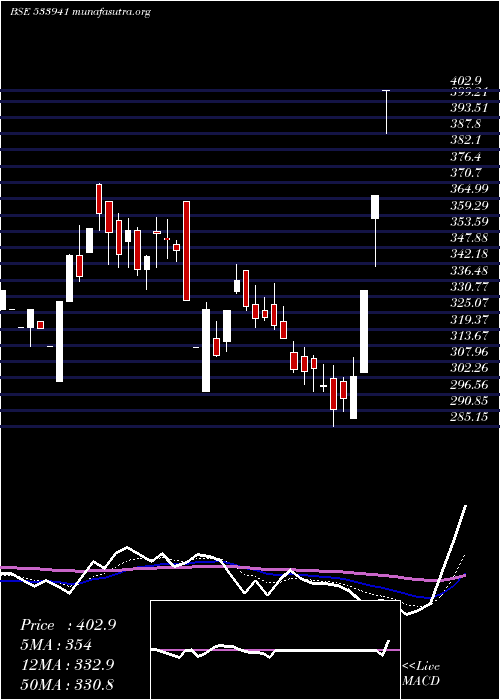Click the latest candle wick near 402.9
The width and height of the screenshot is (500, 700).
[x=387, y=112]
